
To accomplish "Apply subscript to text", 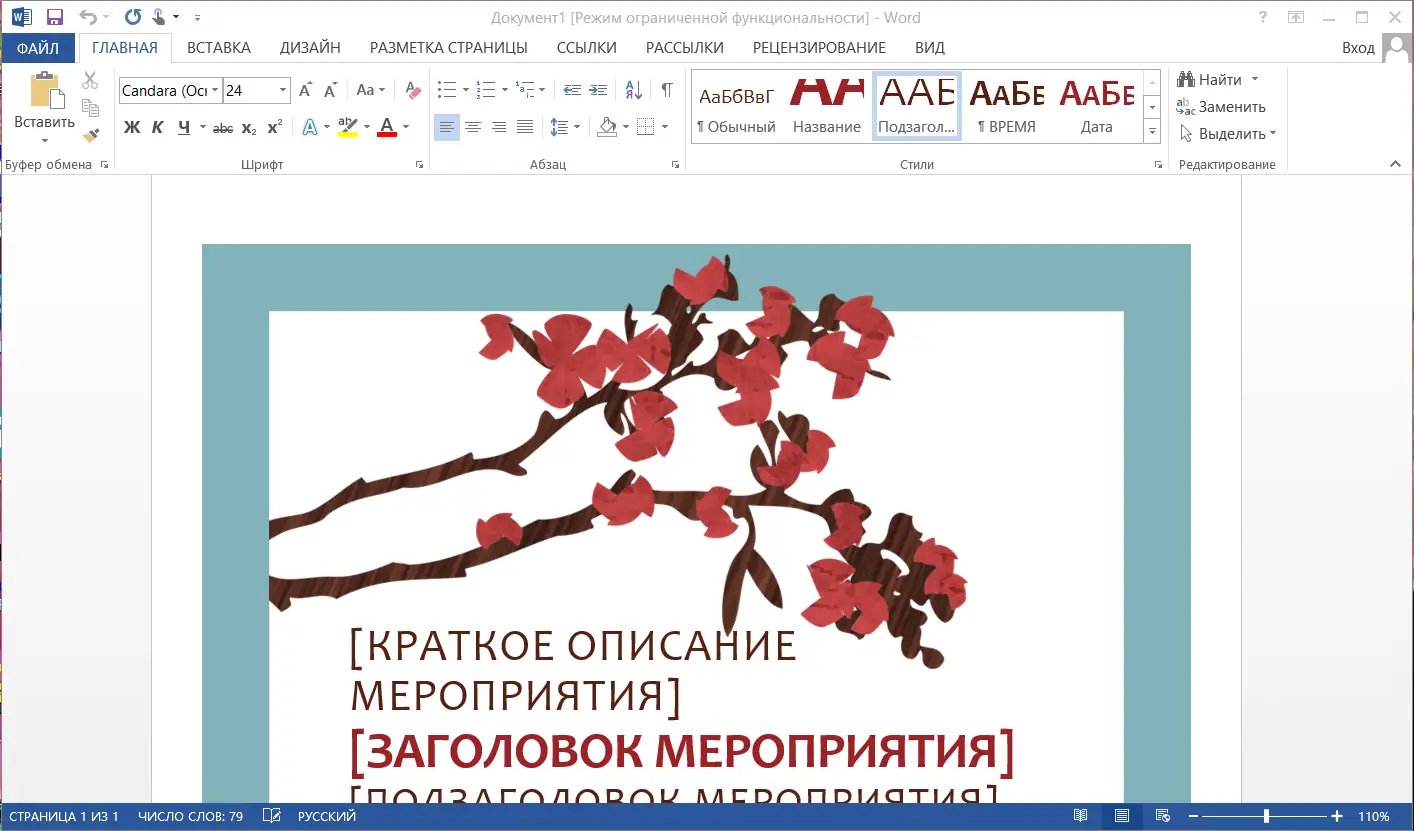I will pos(247,127).
